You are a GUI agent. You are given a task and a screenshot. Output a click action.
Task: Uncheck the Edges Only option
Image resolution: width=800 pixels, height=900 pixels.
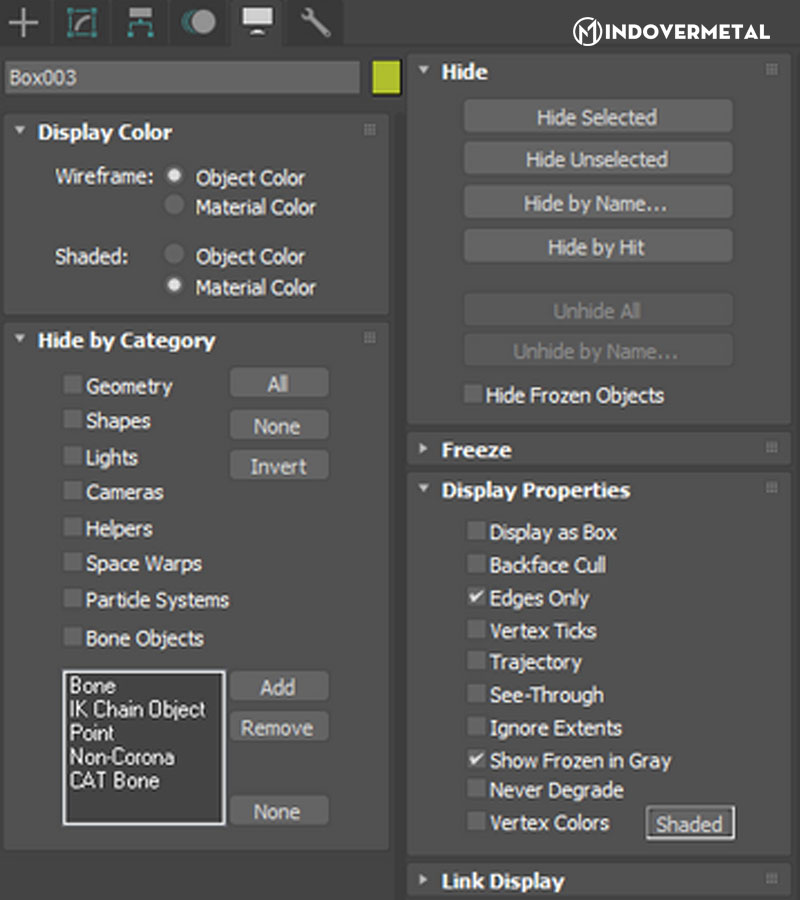point(476,598)
